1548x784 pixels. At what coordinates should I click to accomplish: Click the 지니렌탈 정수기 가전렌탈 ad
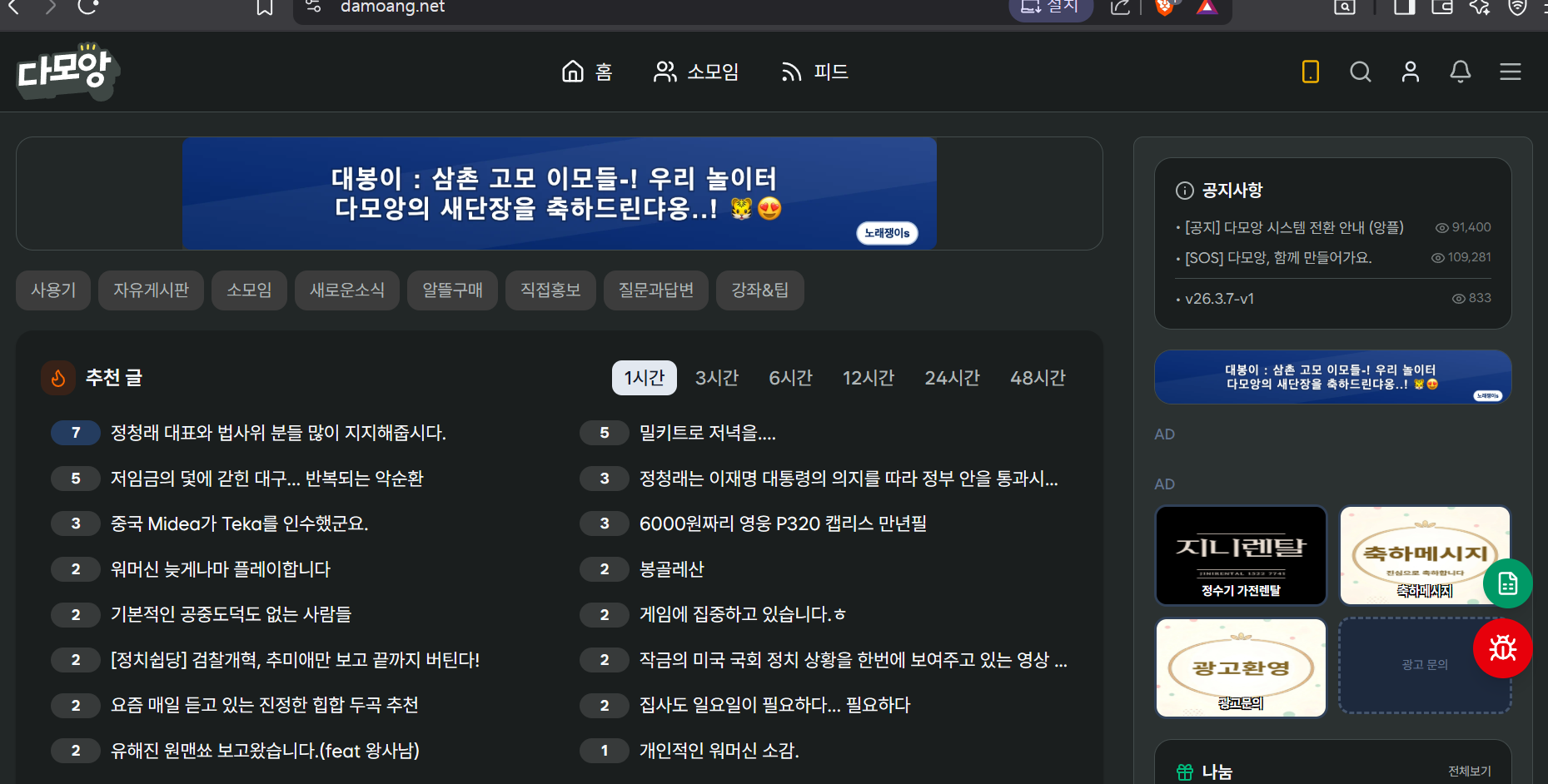click(1241, 555)
